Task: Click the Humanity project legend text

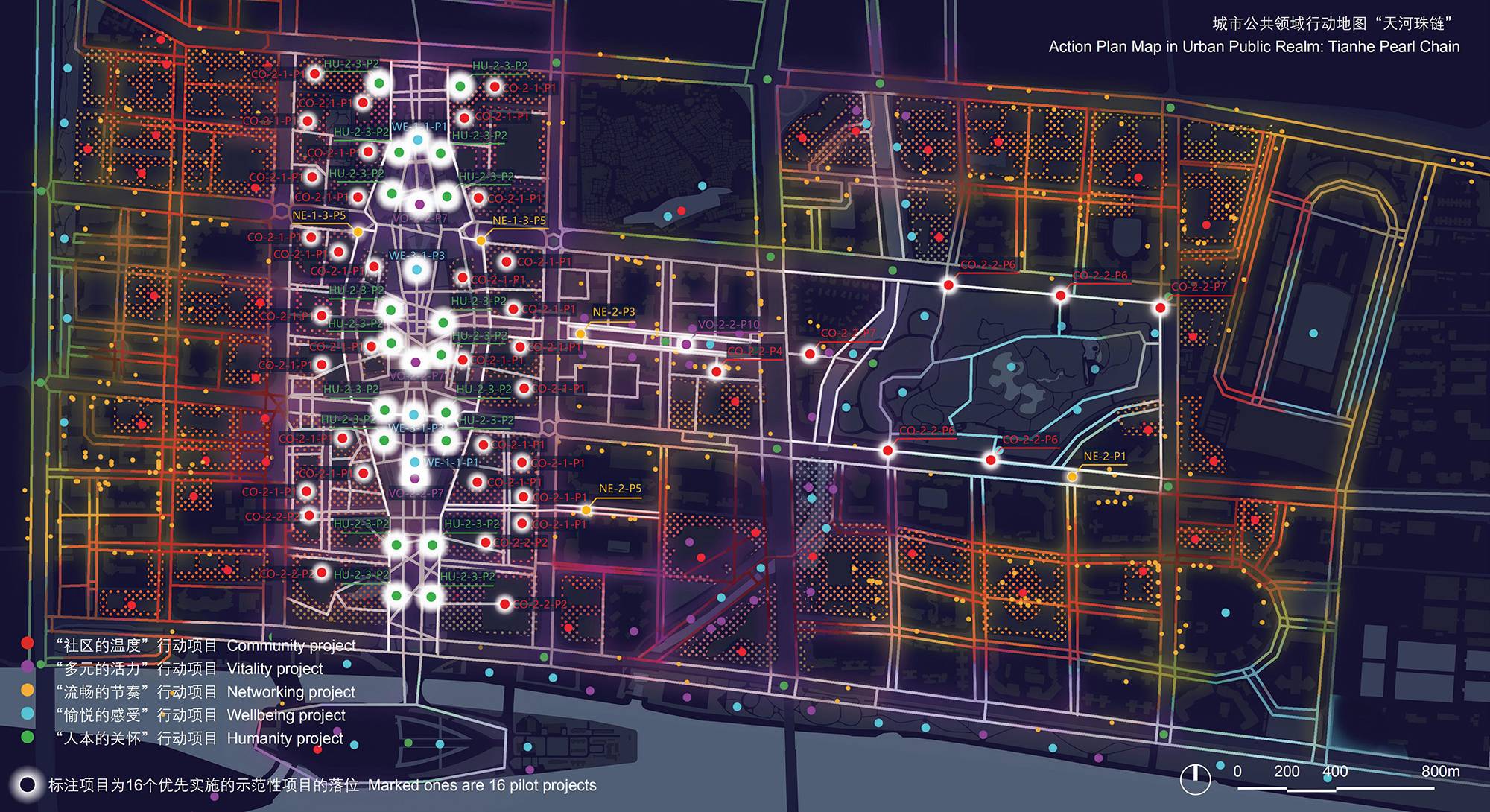Action: click(x=285, y=738)
